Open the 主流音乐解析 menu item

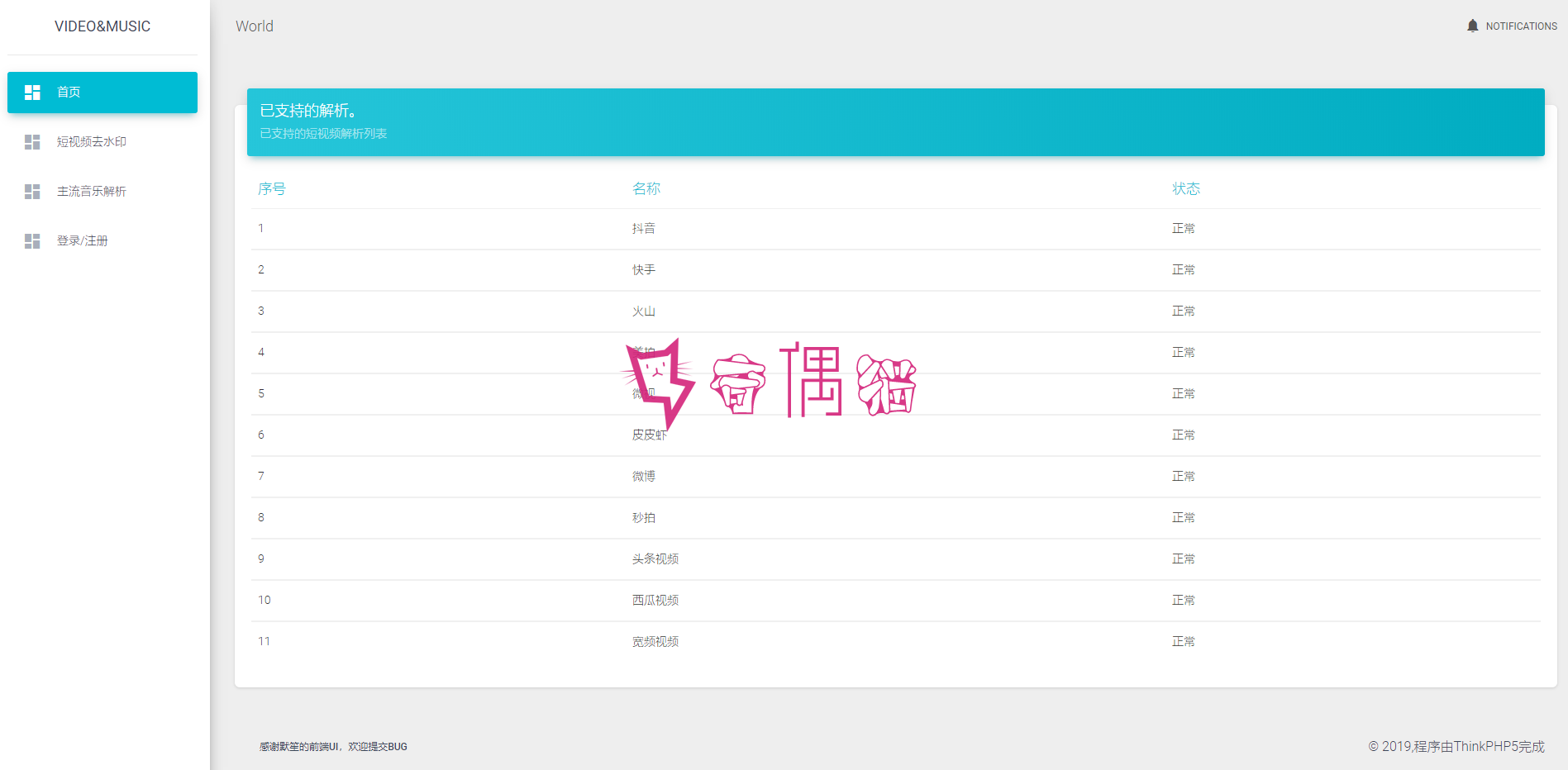coord(102,192)
